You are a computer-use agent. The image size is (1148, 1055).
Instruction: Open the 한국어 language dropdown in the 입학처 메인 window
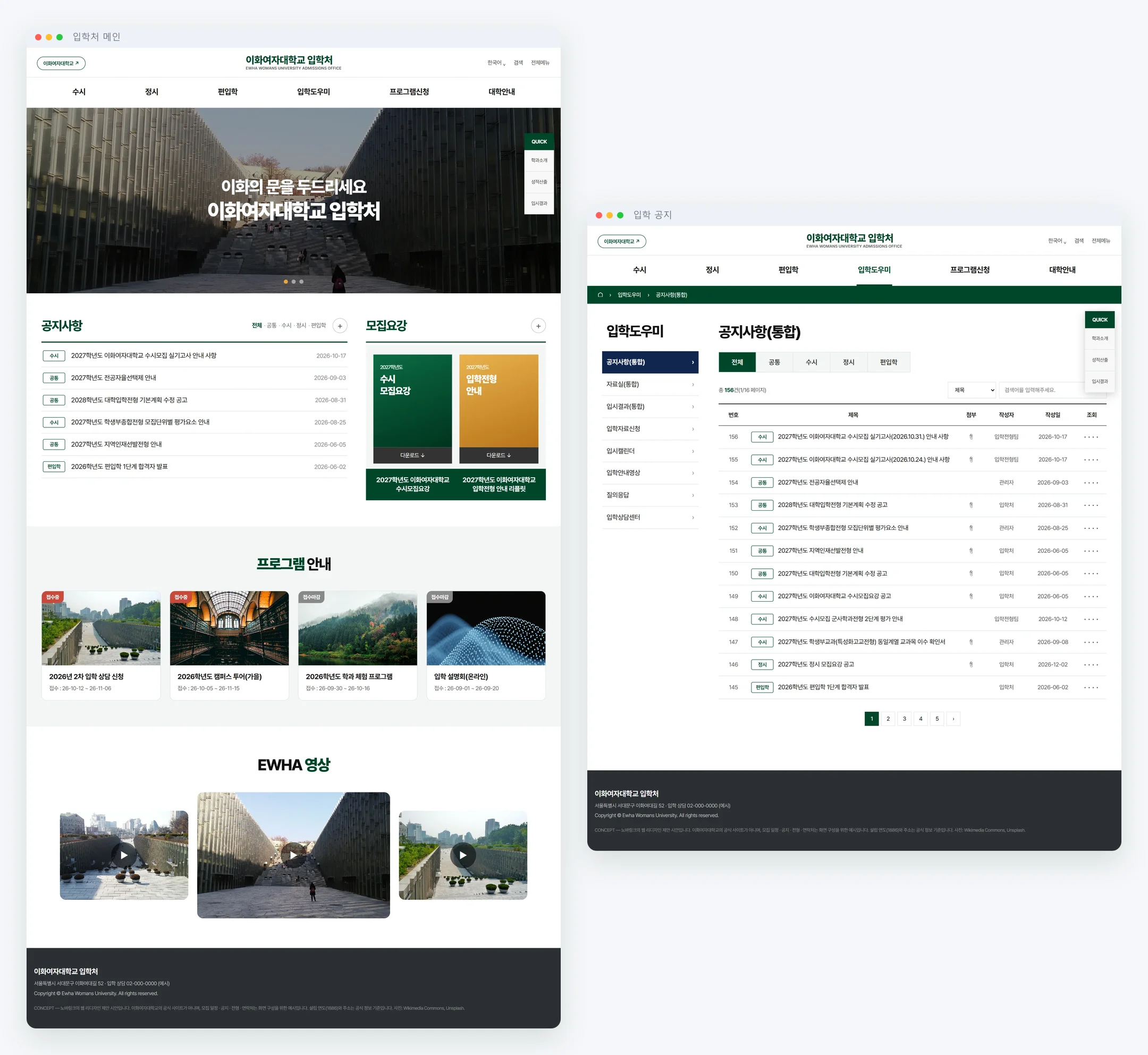pos(496,63)
